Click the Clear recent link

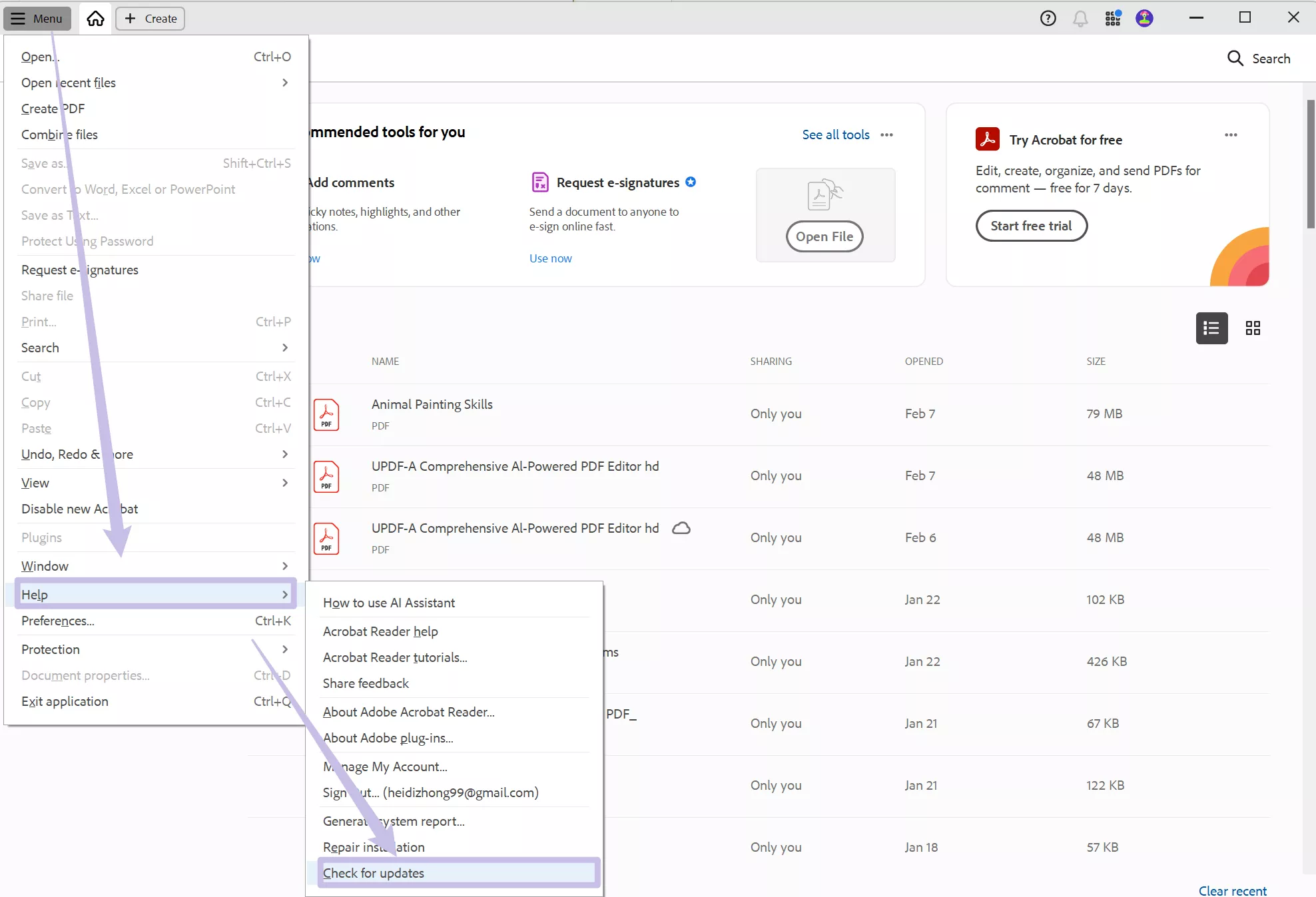pos(1233,891)
